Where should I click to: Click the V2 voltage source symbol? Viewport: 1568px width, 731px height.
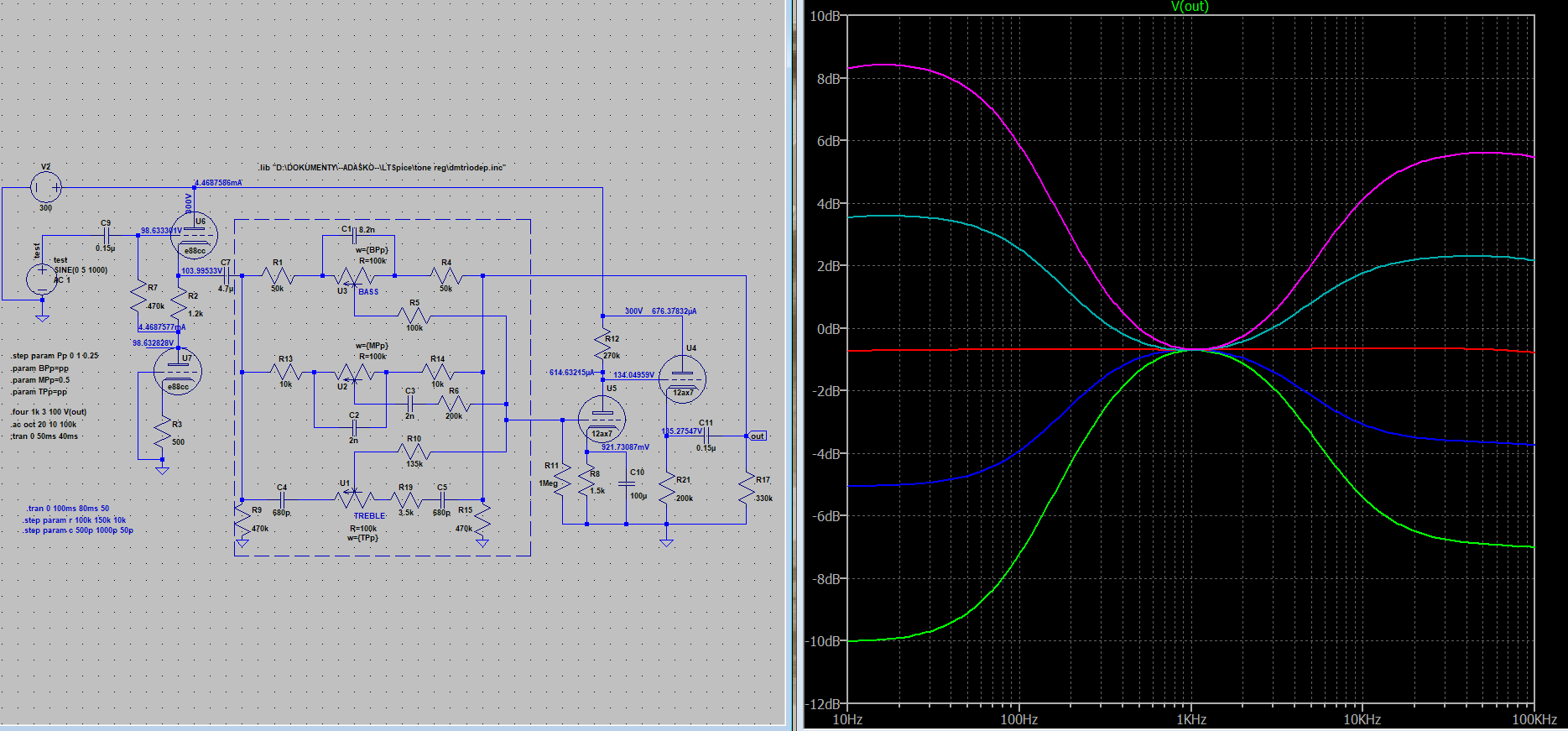(45, 186)
